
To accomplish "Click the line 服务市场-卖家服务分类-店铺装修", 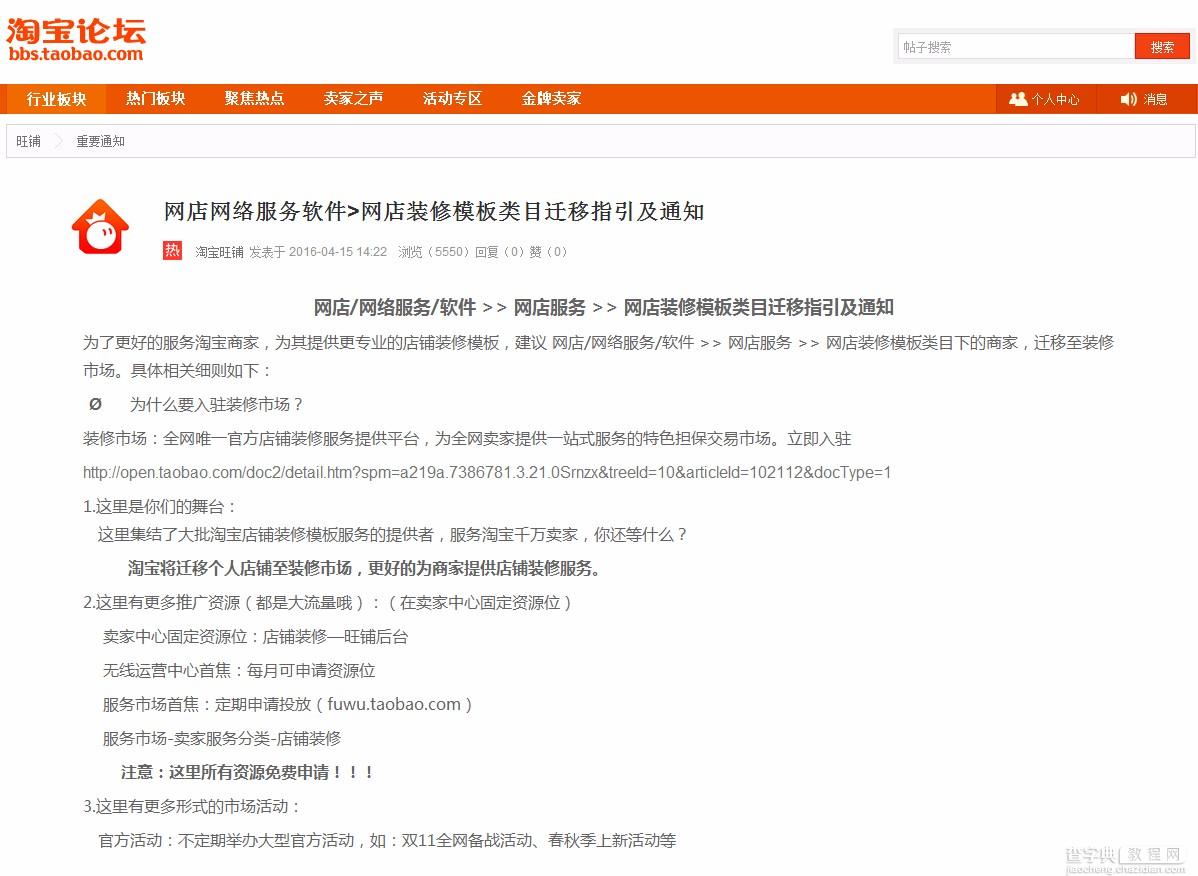I will (x=222, y=739).
